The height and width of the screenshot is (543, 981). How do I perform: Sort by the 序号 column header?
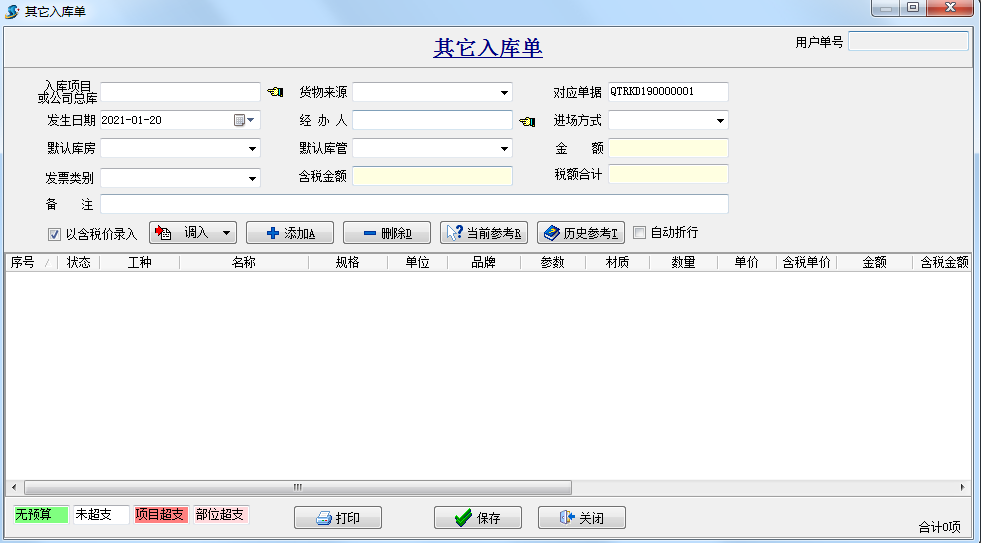[x=31, y=263]
